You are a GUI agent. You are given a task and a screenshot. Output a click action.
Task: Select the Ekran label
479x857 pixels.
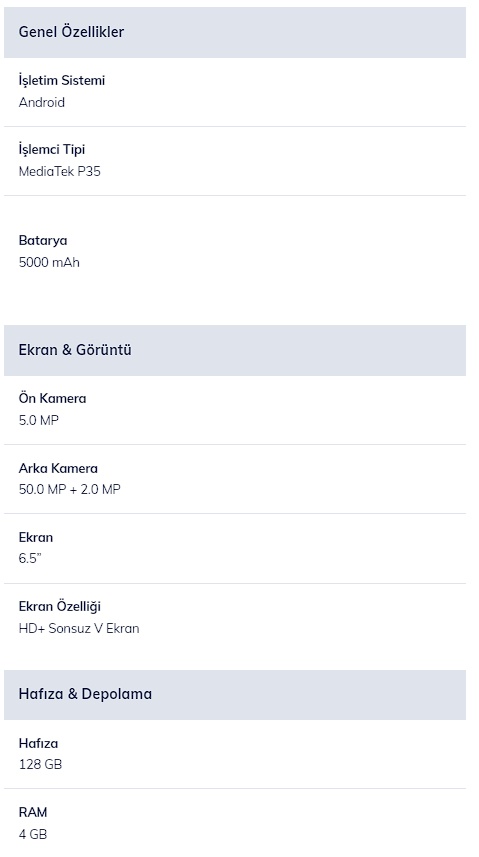36,537
